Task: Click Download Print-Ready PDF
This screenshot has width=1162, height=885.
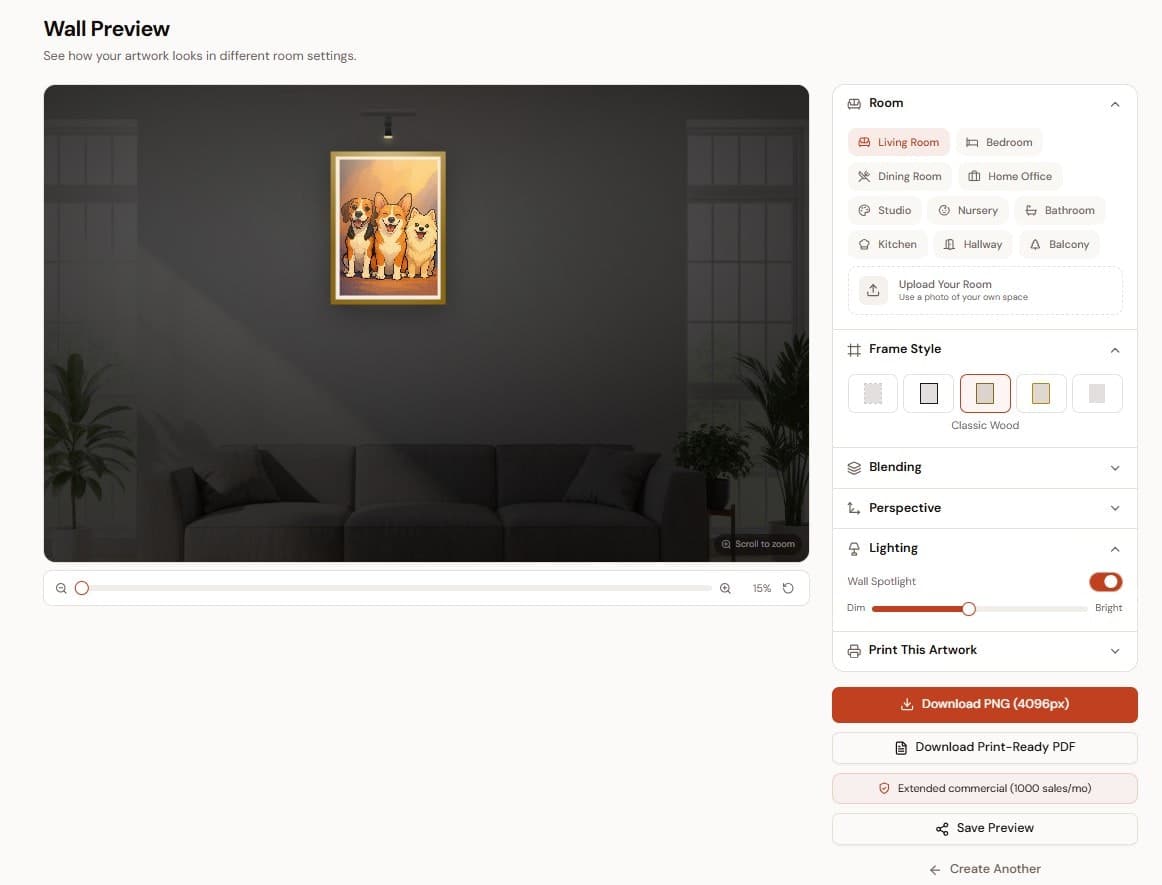Action: (984, 747)
